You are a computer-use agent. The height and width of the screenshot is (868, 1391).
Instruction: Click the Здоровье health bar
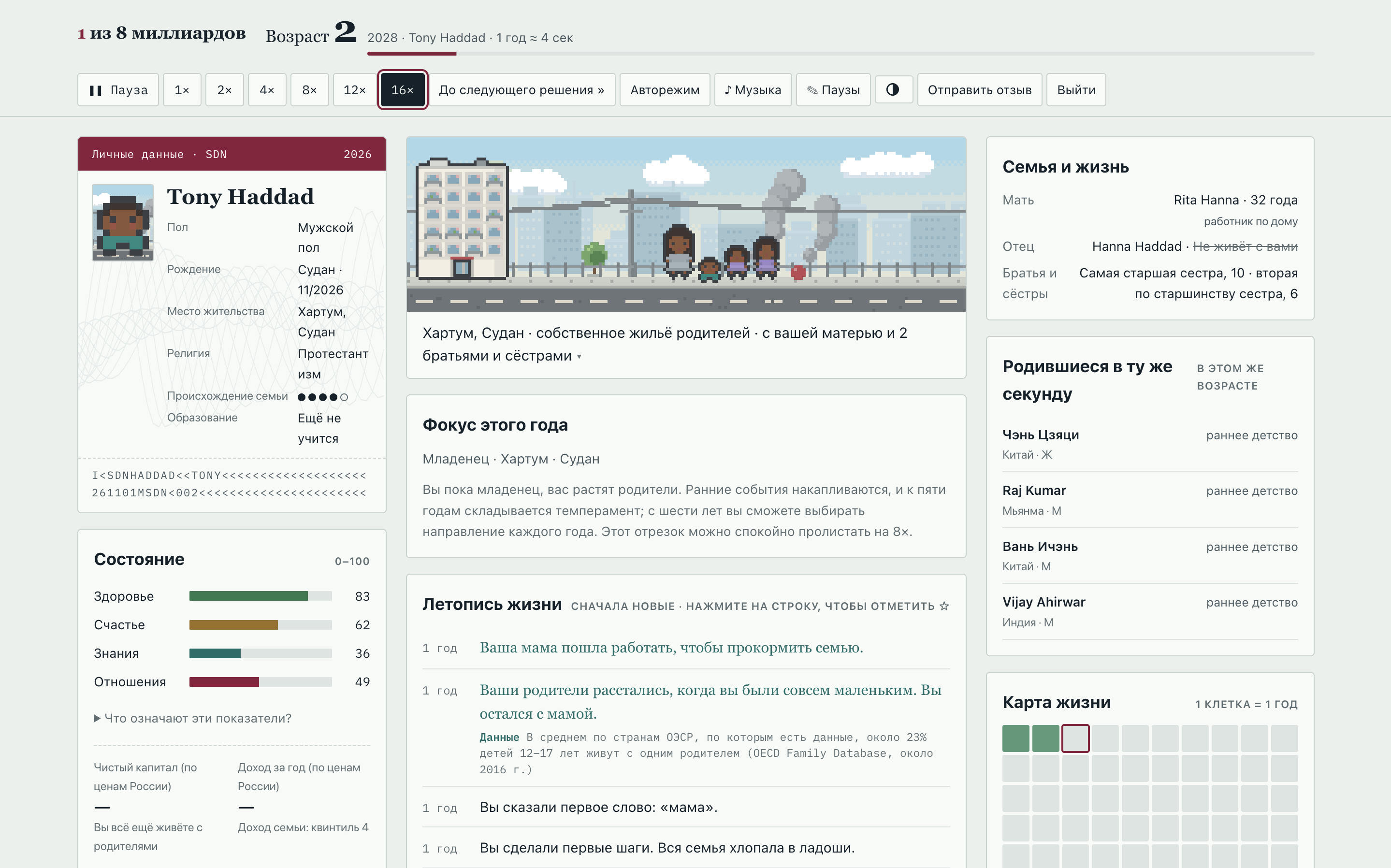261,596
